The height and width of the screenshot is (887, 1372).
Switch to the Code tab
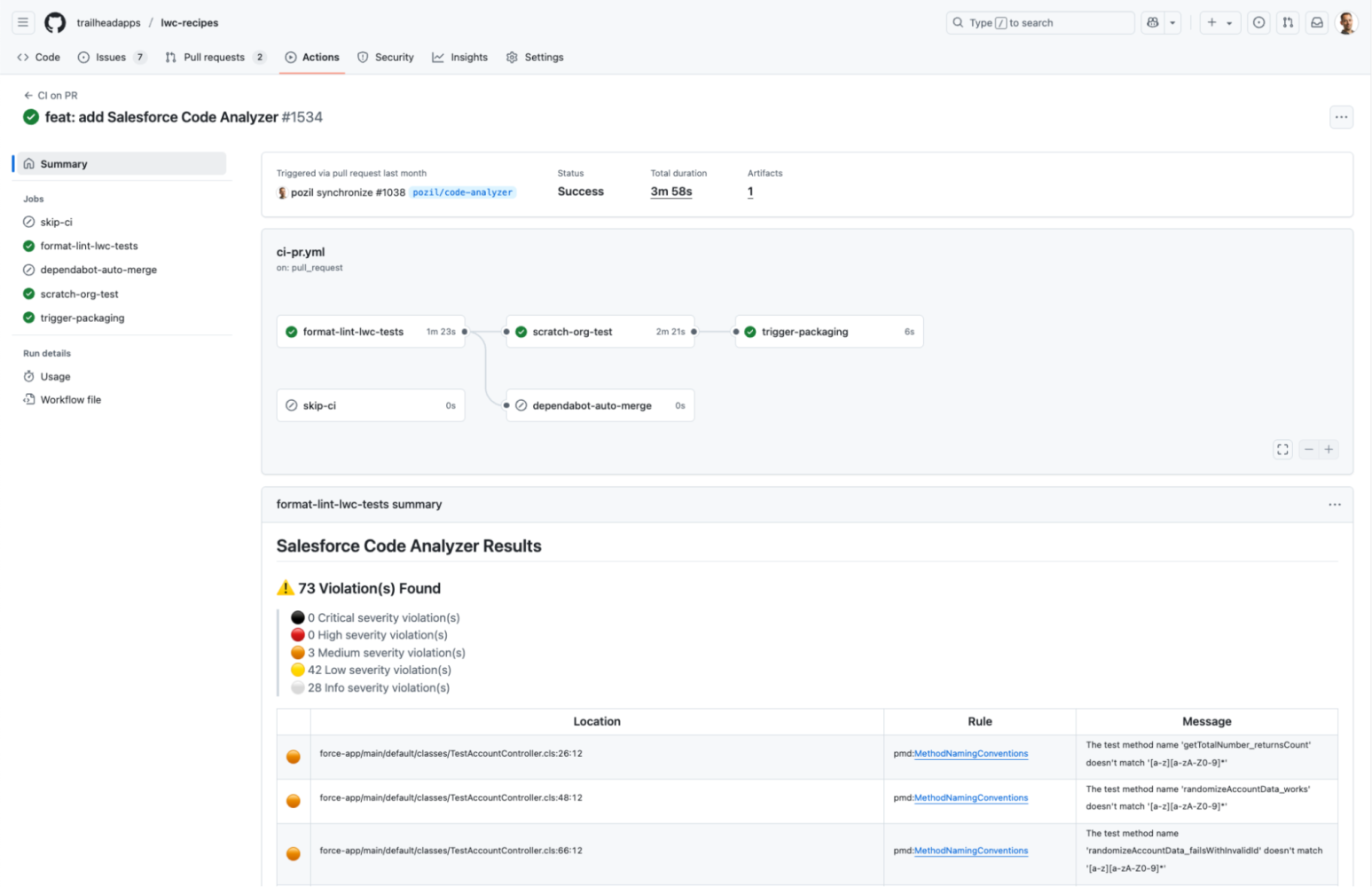[x=38, y=57]
